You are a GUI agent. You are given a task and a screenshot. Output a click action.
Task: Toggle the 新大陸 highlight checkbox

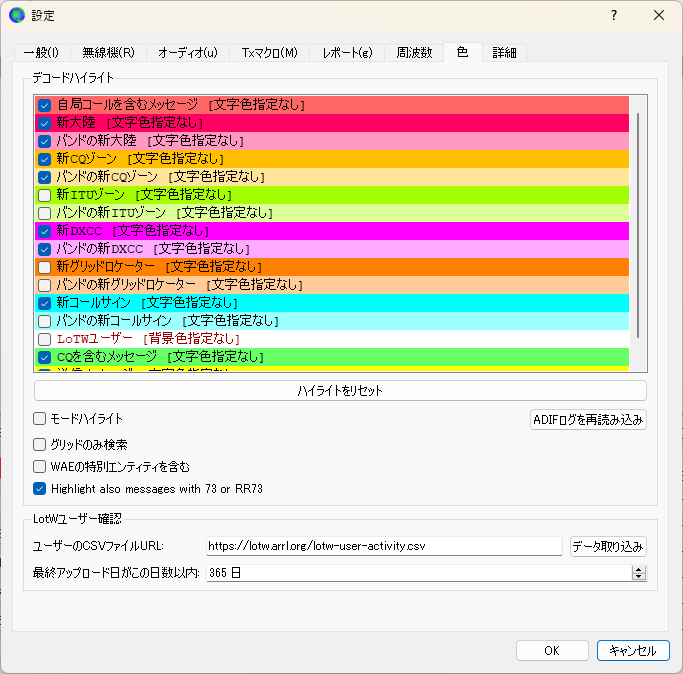(44, 123)
